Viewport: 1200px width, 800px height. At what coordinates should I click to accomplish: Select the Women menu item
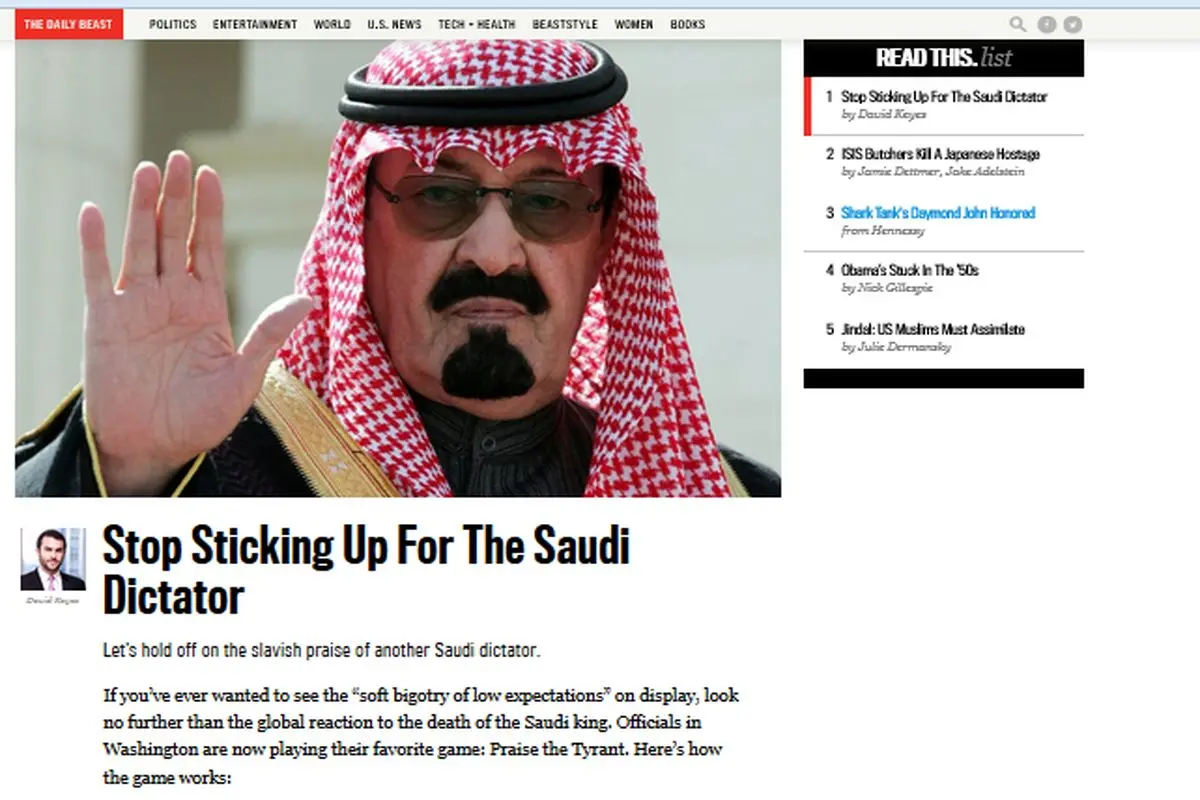634,24
